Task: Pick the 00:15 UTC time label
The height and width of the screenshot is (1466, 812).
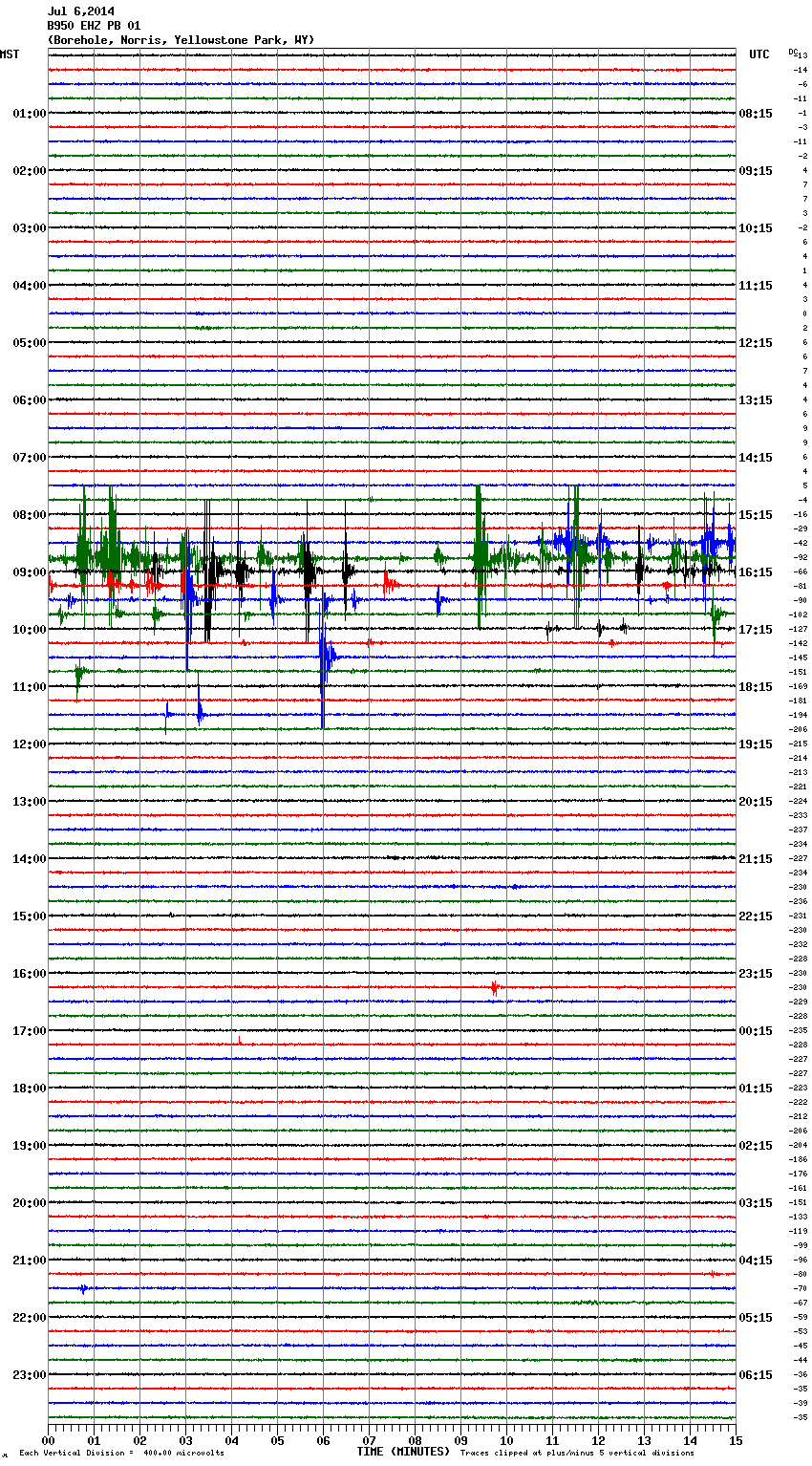Action: click(x=756, y=1031)
